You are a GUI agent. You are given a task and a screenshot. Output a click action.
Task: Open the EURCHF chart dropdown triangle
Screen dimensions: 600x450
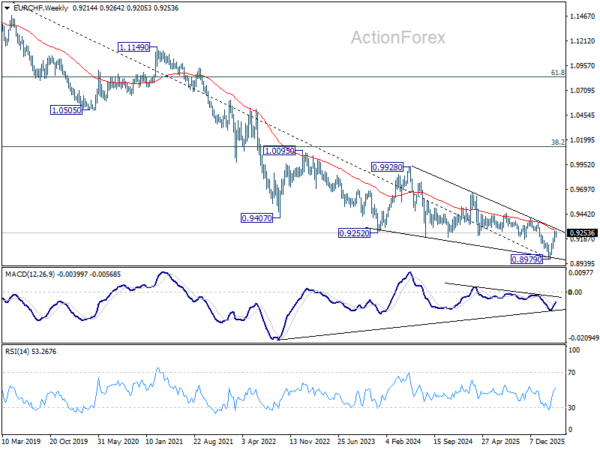(7, 8)
